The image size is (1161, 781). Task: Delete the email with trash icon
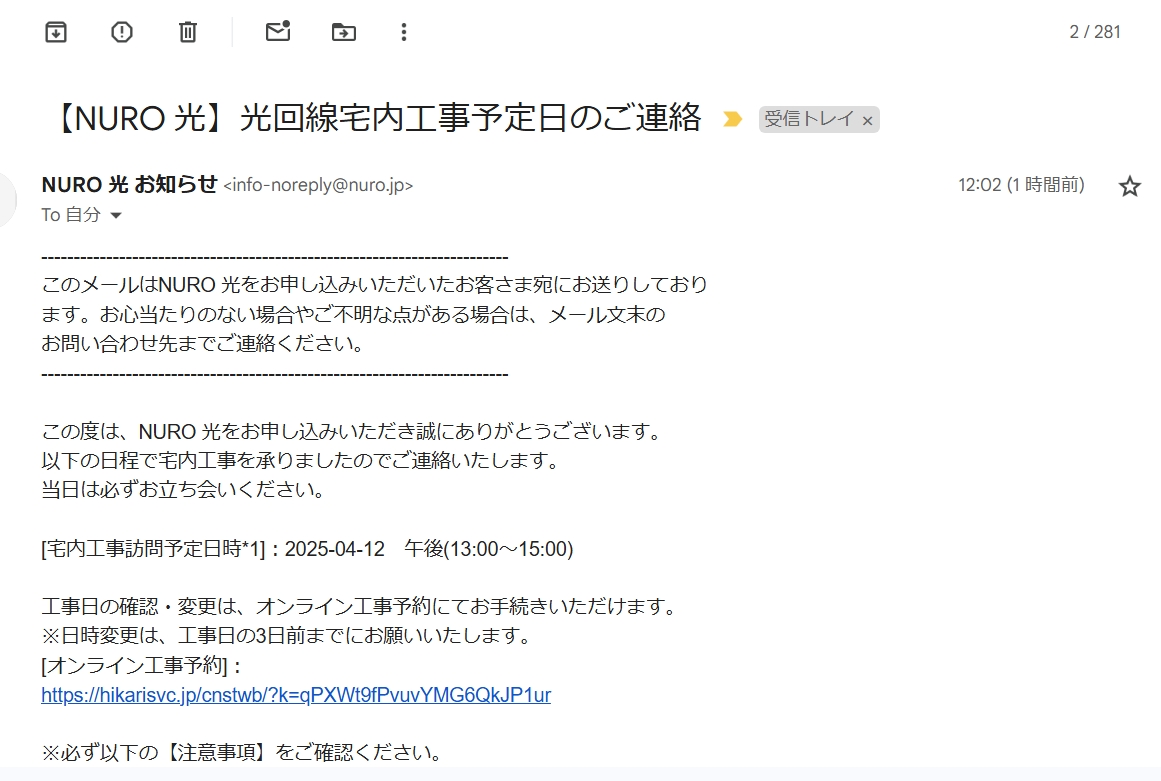tap(188, 32)
